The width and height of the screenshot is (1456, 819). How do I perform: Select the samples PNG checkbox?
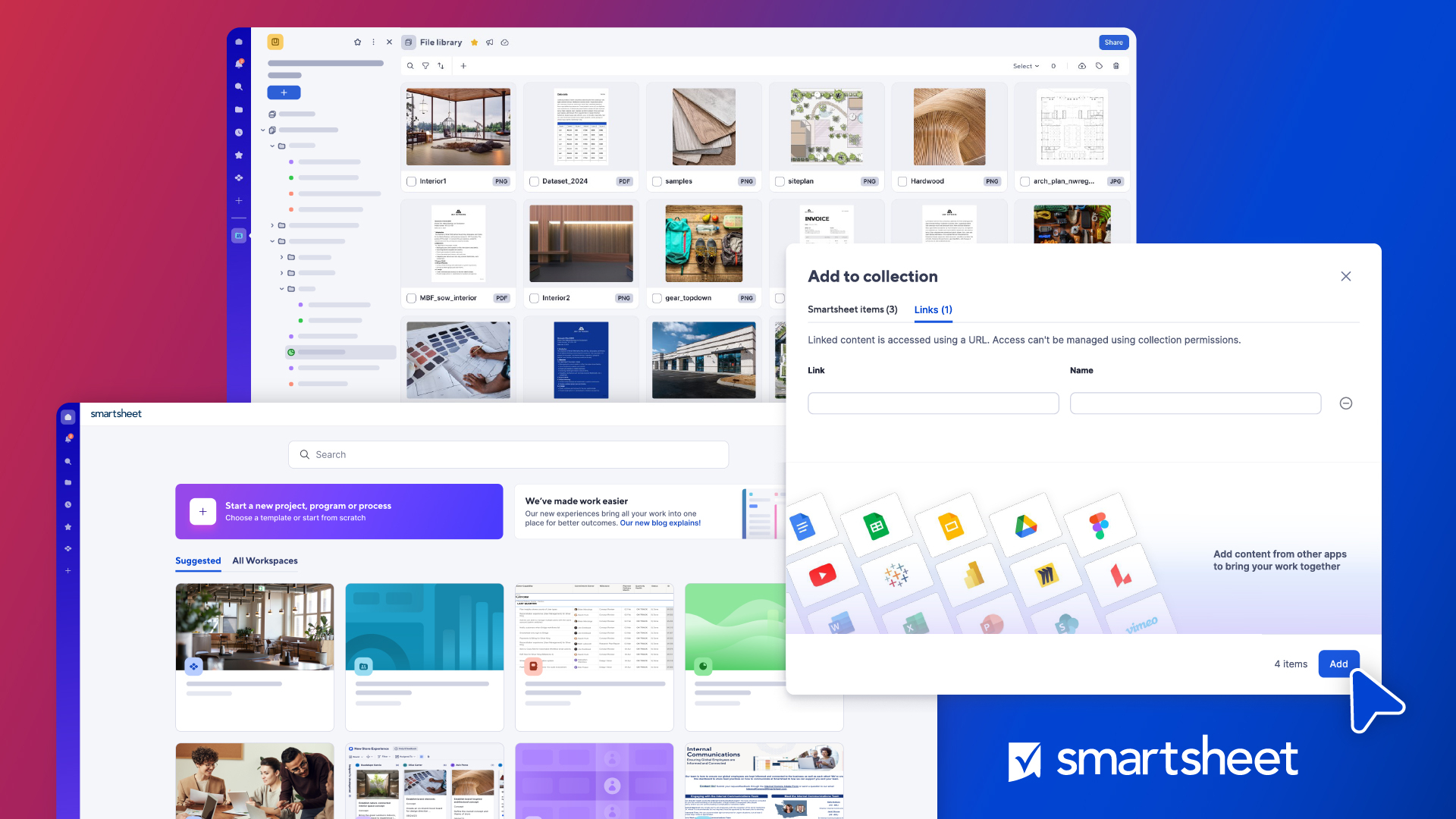[657, 181]
